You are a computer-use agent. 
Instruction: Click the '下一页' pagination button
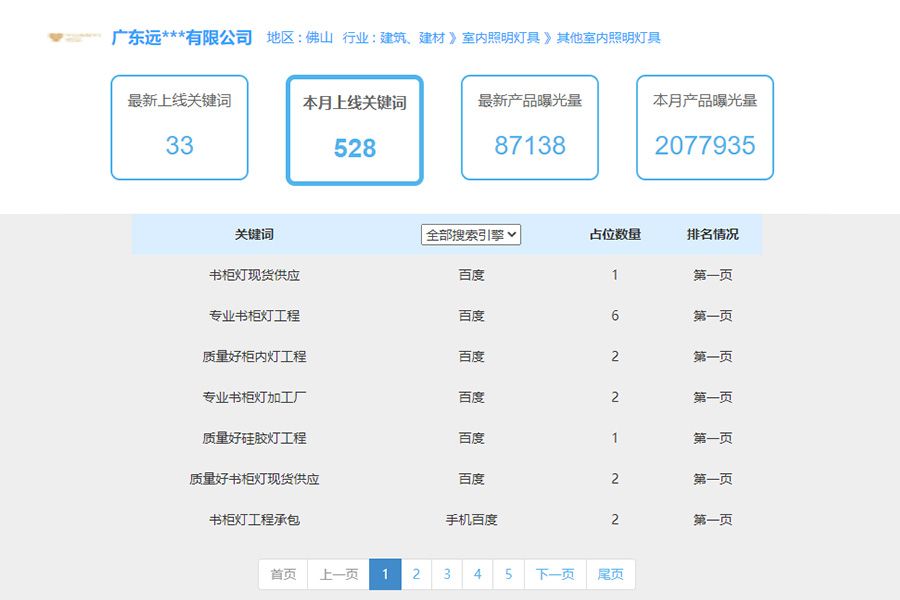click(554, 574)
